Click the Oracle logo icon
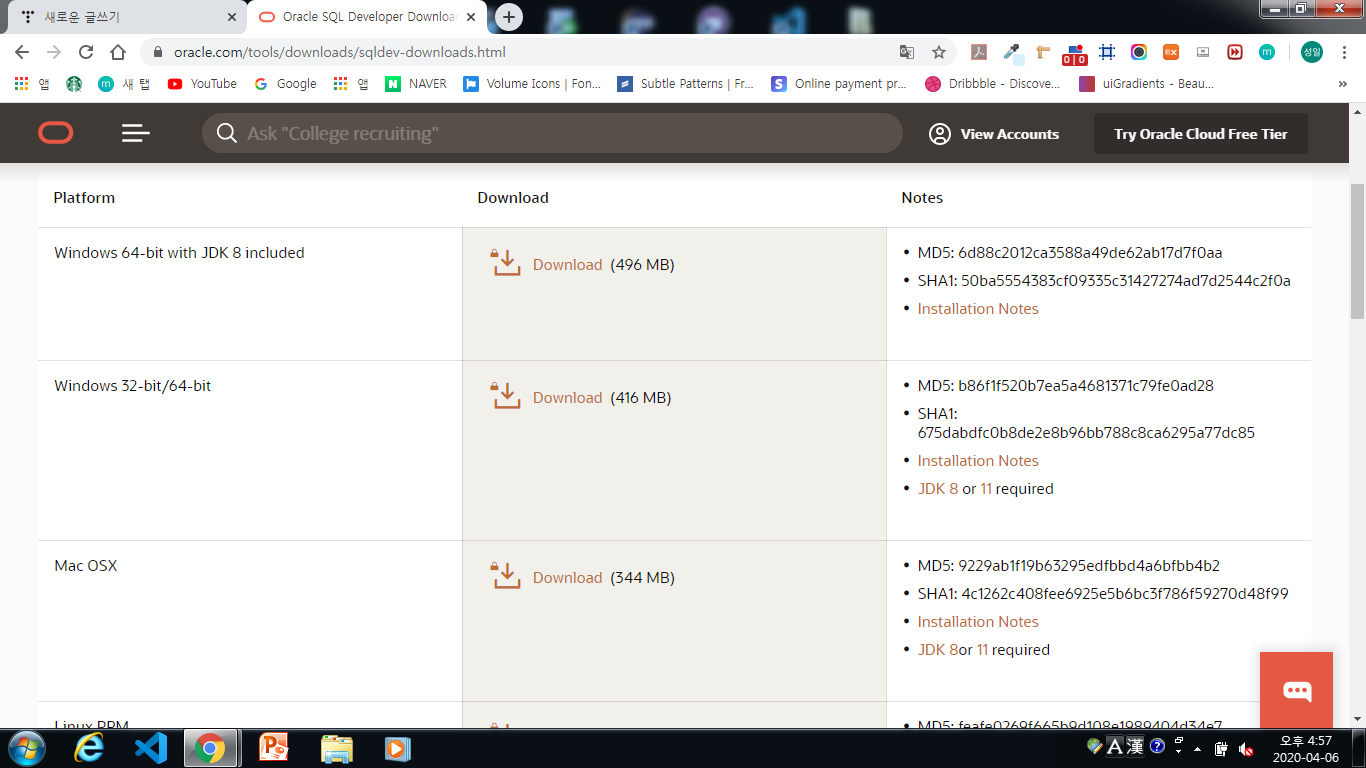Viewport: 1366px width, 768px height. 56,133
